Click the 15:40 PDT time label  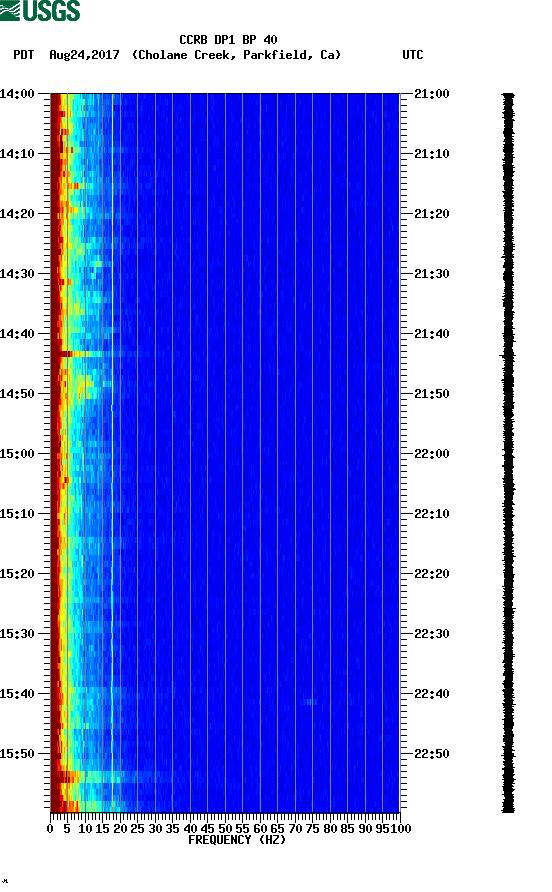[17, 694]
